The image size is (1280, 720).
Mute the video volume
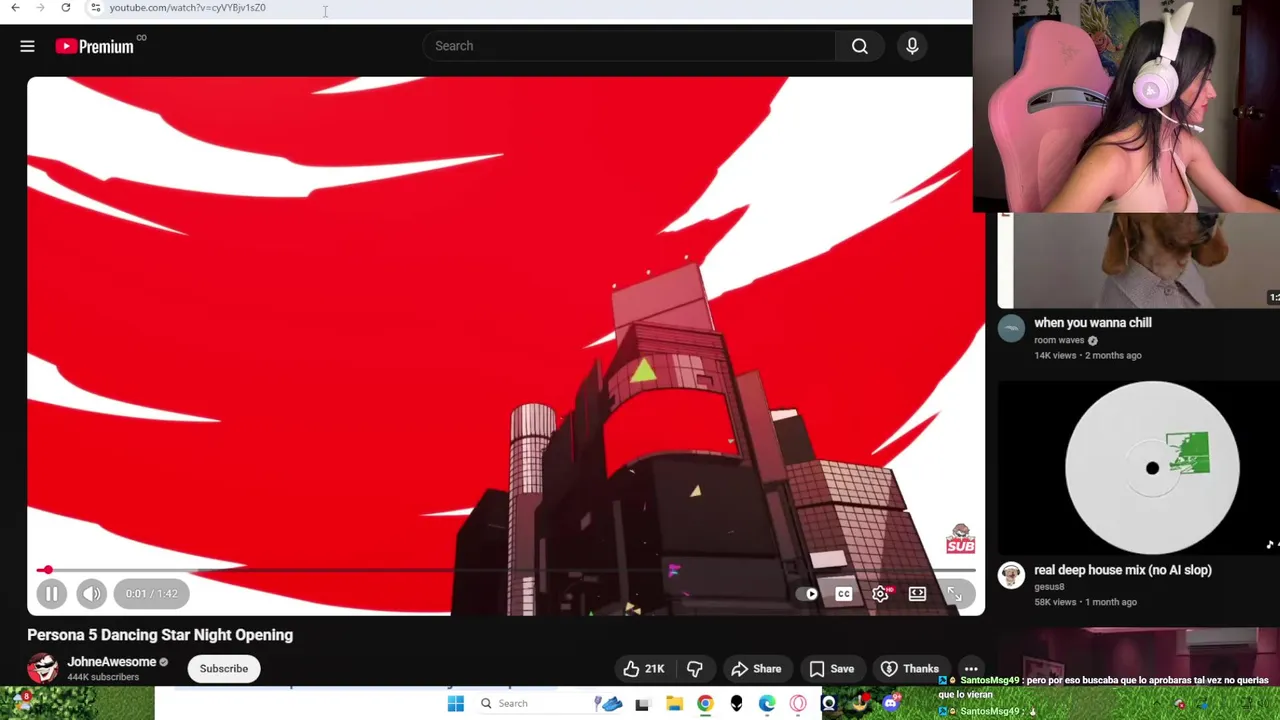pos(92,594)
